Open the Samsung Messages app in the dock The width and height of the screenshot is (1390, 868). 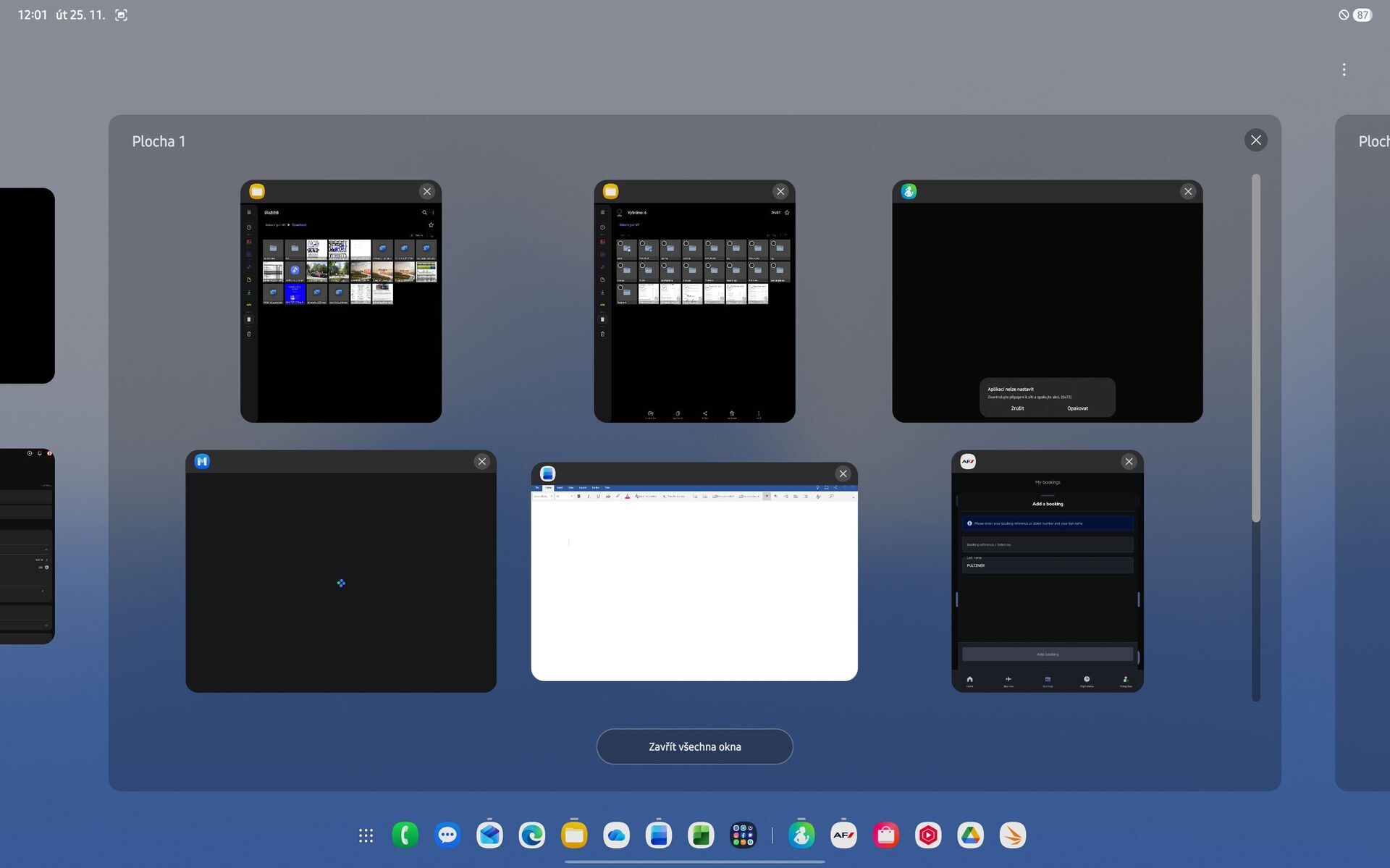(x=447, y=835)
